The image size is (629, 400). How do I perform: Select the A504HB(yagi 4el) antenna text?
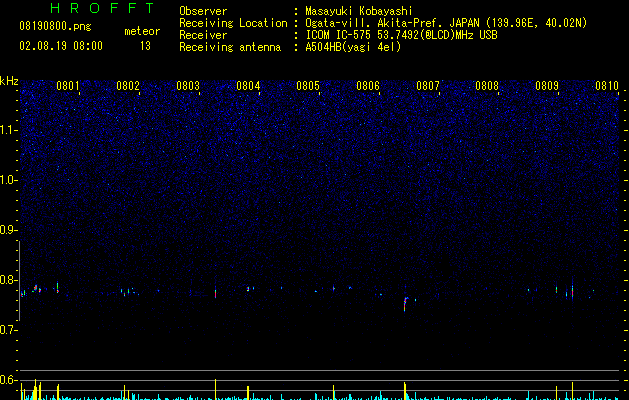(353, 47)
